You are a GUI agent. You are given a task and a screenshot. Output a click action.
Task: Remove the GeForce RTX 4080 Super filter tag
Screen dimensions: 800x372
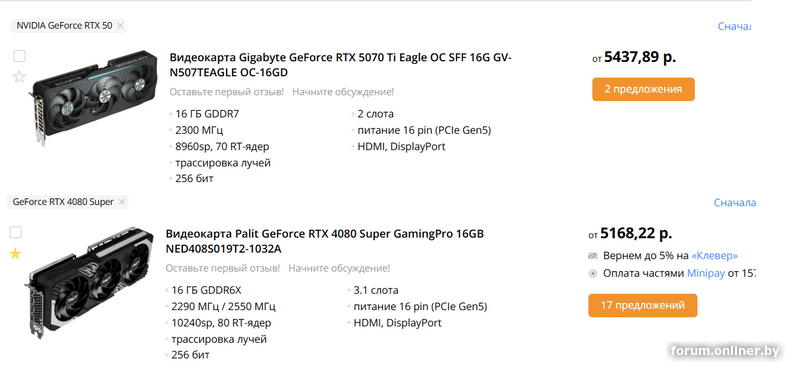coord(121,202)
